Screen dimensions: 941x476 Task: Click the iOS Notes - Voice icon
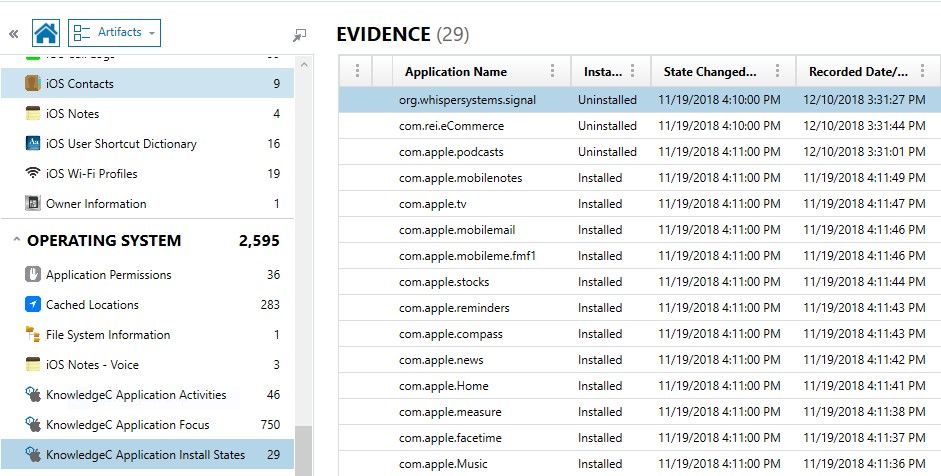click(x=32, y=364)
